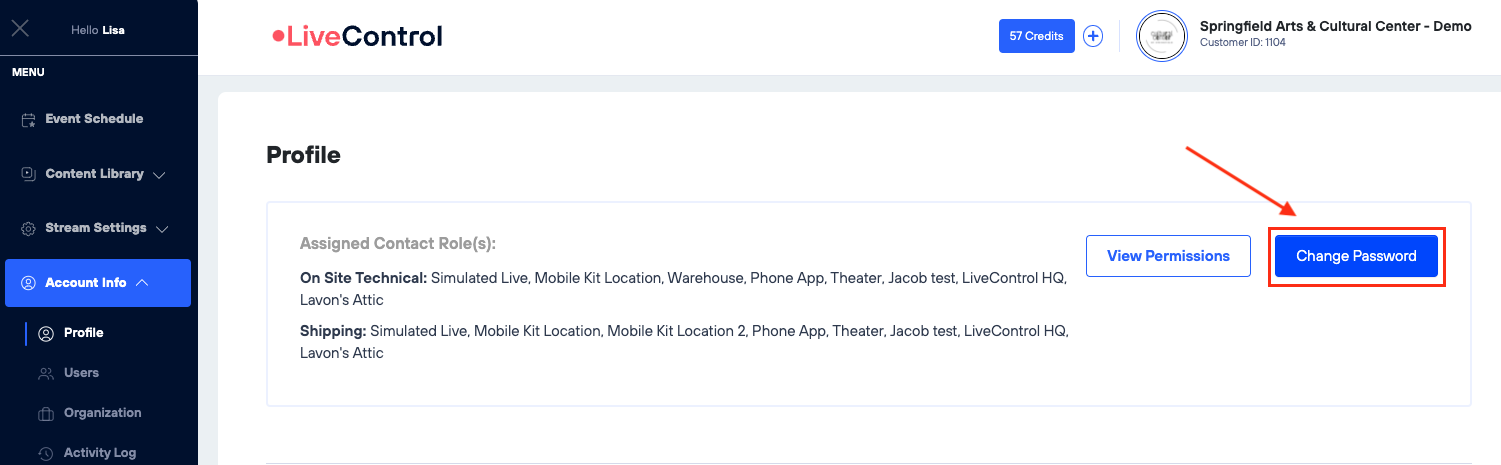Image resolution: width=1501 pixels, height=465 pixels.
Task: Click the Stream Settings gear icon
Action: [29, 228]
